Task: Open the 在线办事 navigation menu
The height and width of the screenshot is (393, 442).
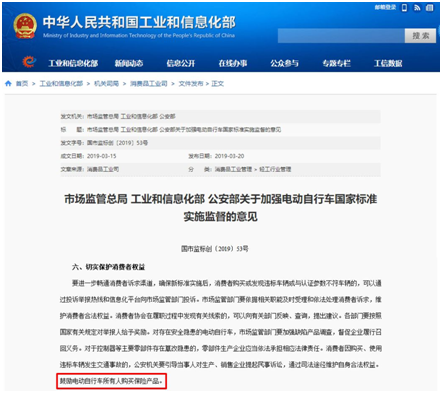Action: (x=233, y=63)
